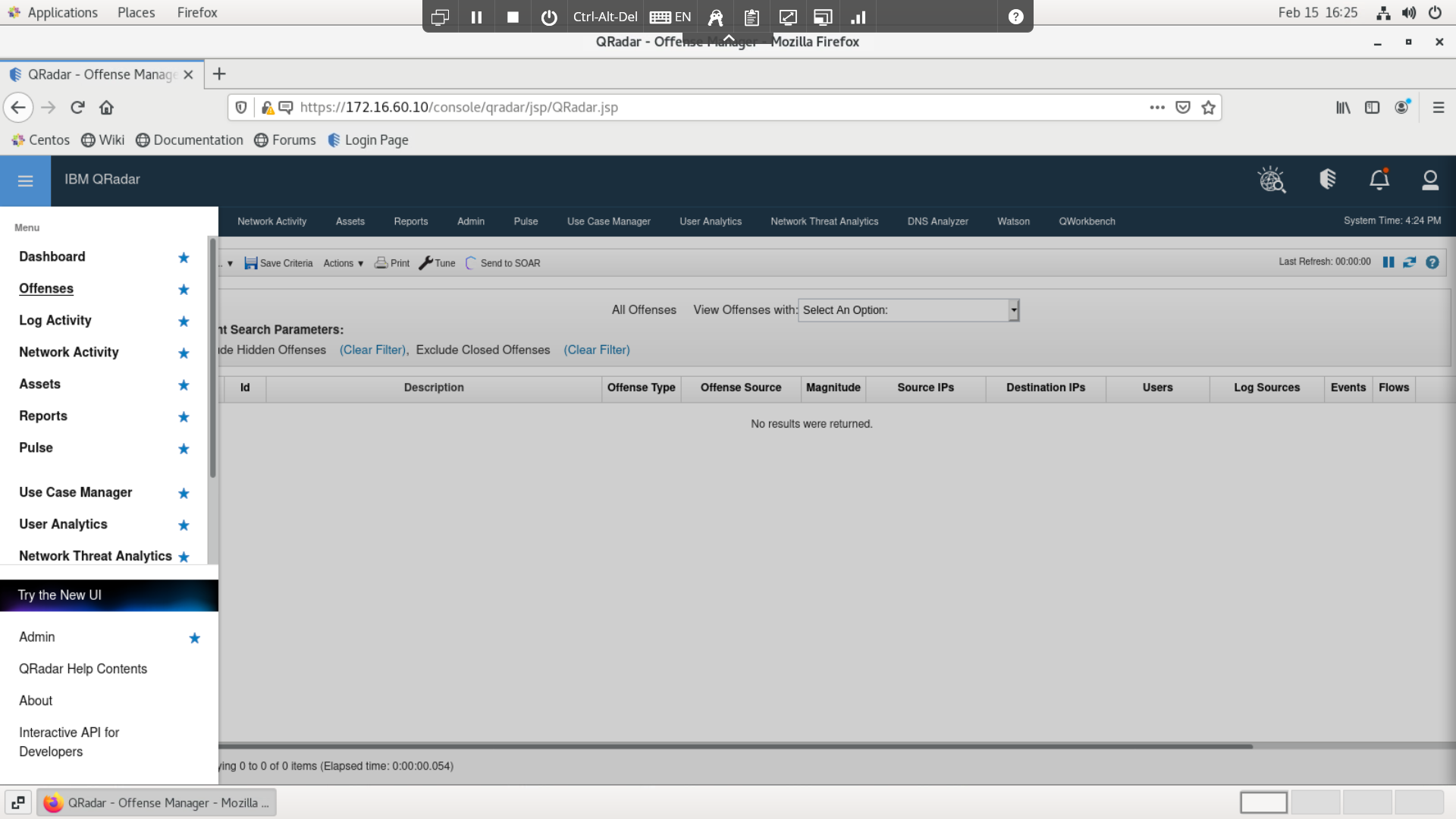Toggle the Admin favorite star
Viewport: 1456px width, 819px height.
click(194, 639)
